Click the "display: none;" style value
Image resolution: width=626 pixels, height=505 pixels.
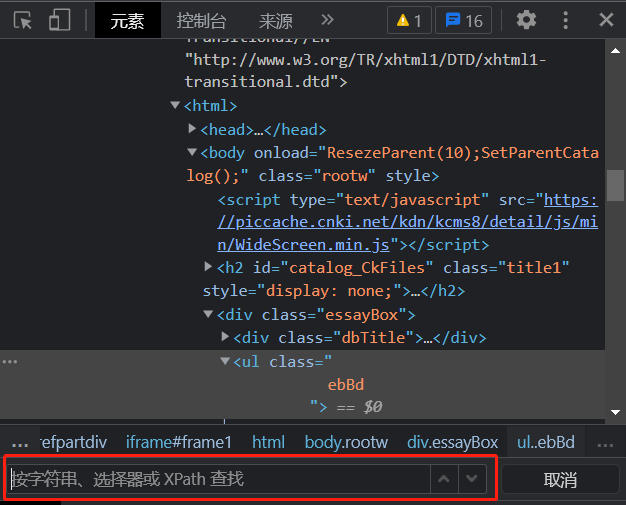pos(330,291)
